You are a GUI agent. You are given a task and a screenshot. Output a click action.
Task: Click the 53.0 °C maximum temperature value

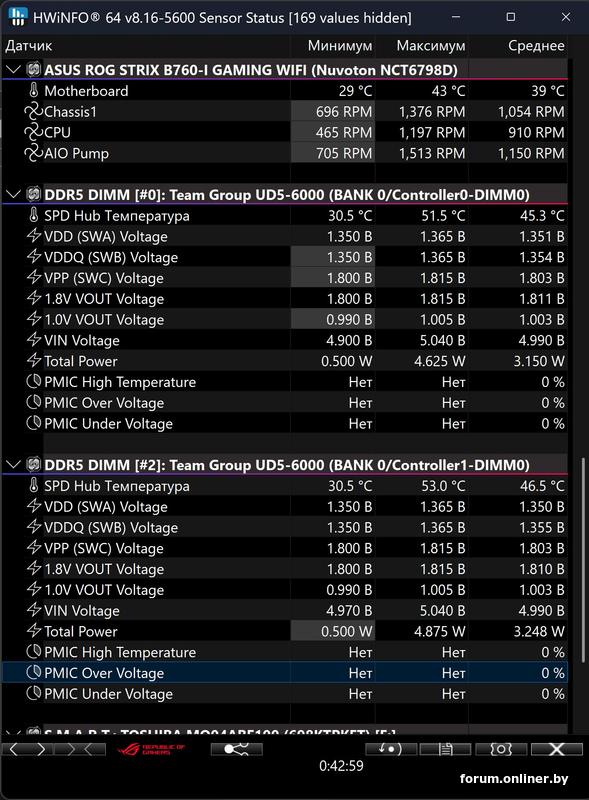click(443, 486)
